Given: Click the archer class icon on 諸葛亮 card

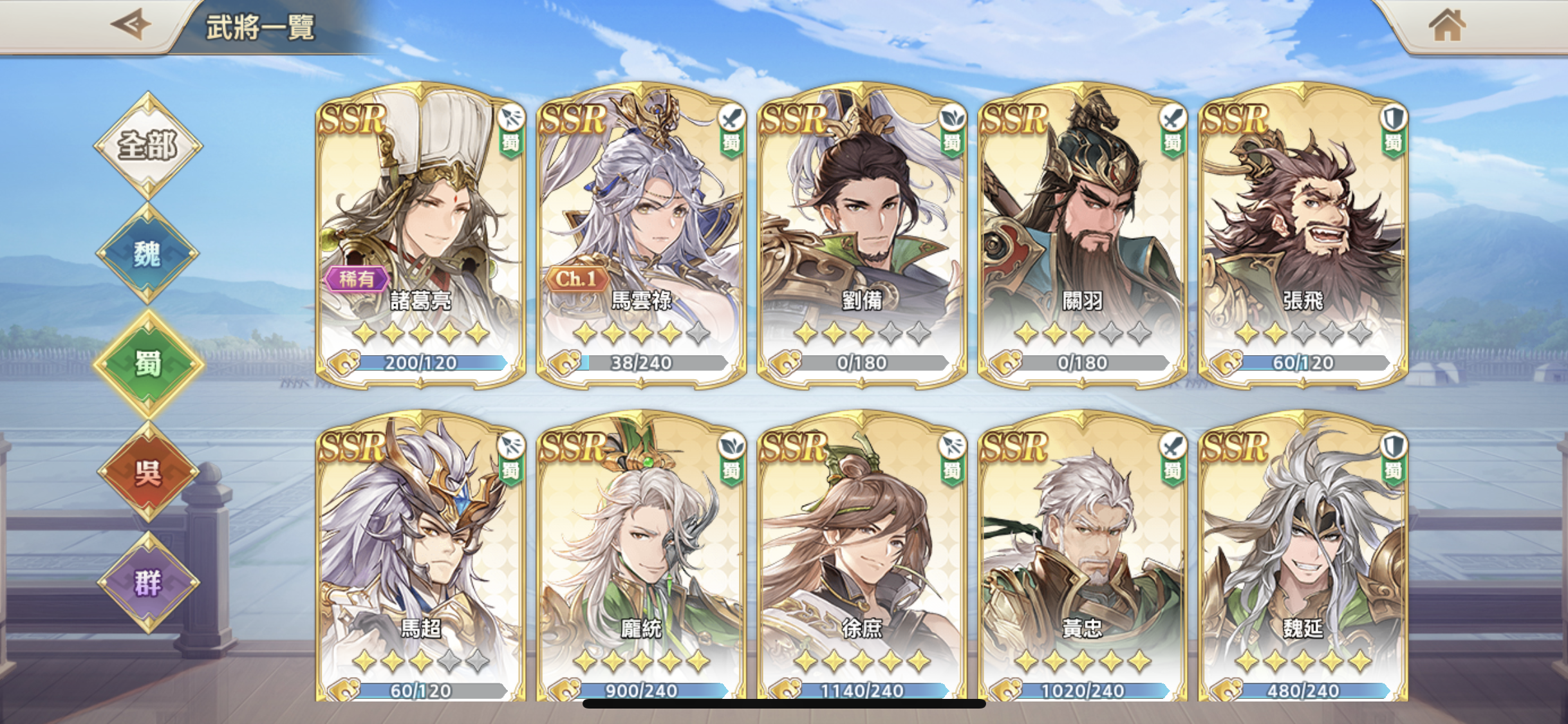Looking at the screenshot, I should [511, 118].
